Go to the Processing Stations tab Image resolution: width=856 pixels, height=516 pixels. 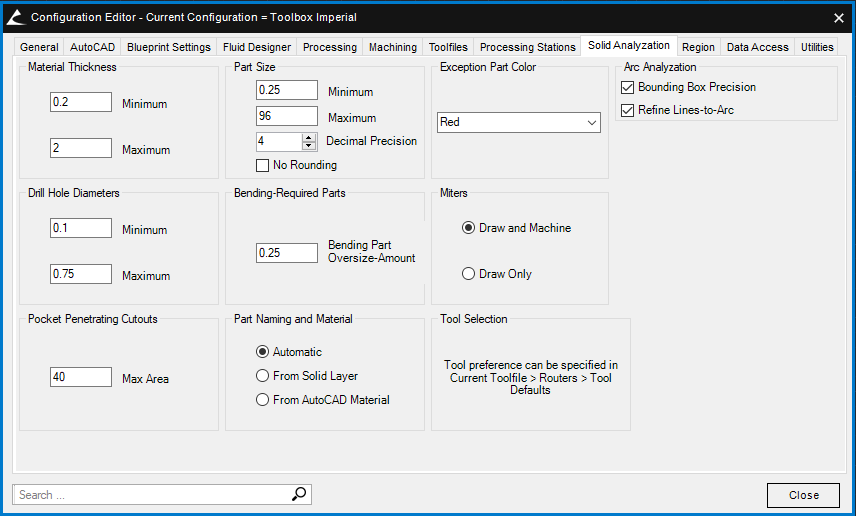(527, 47)
